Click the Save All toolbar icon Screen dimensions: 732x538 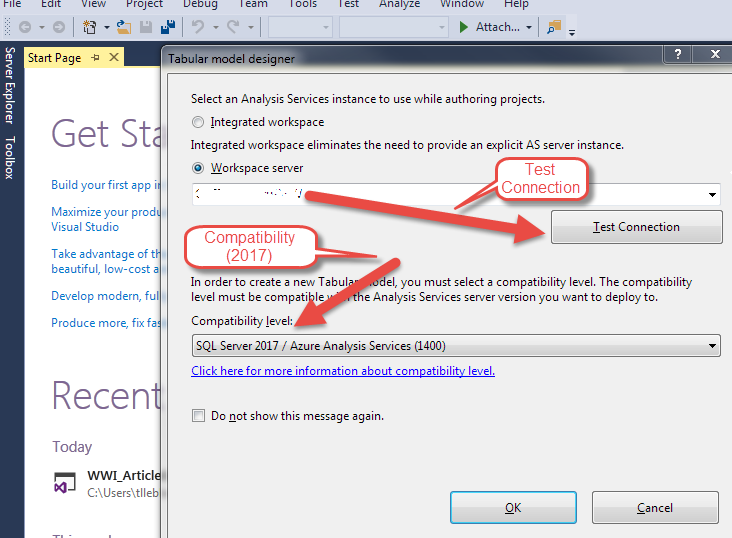[x=168, y=28]
